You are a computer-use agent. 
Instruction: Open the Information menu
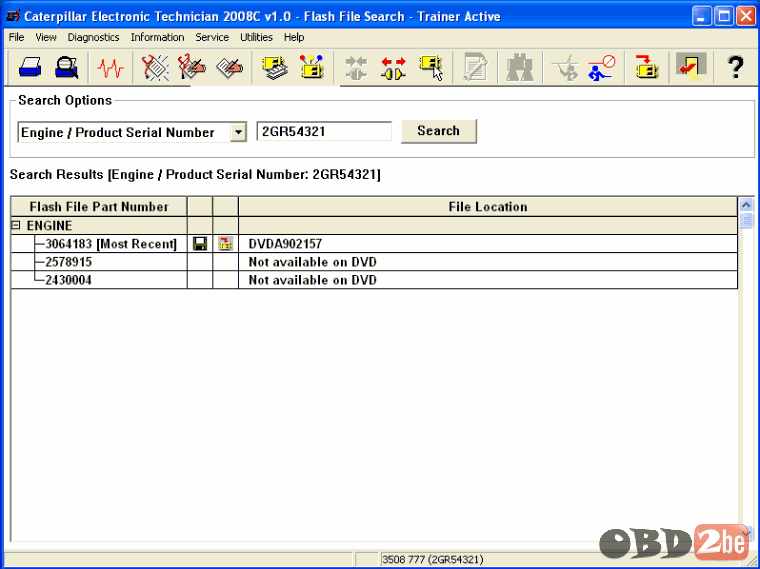click(x=158, y=37)
